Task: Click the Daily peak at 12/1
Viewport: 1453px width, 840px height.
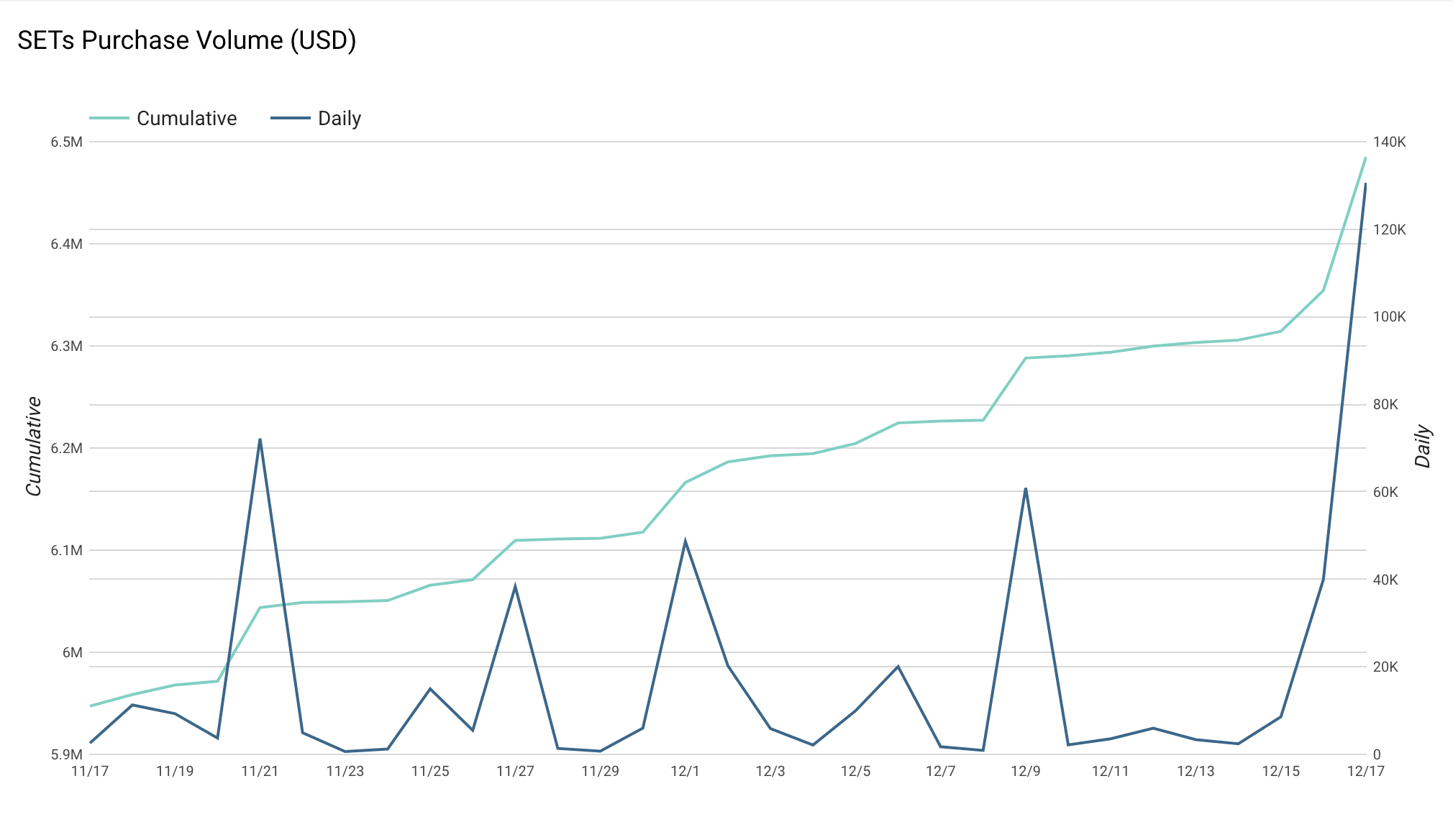Action: click(x=685, y=541)
